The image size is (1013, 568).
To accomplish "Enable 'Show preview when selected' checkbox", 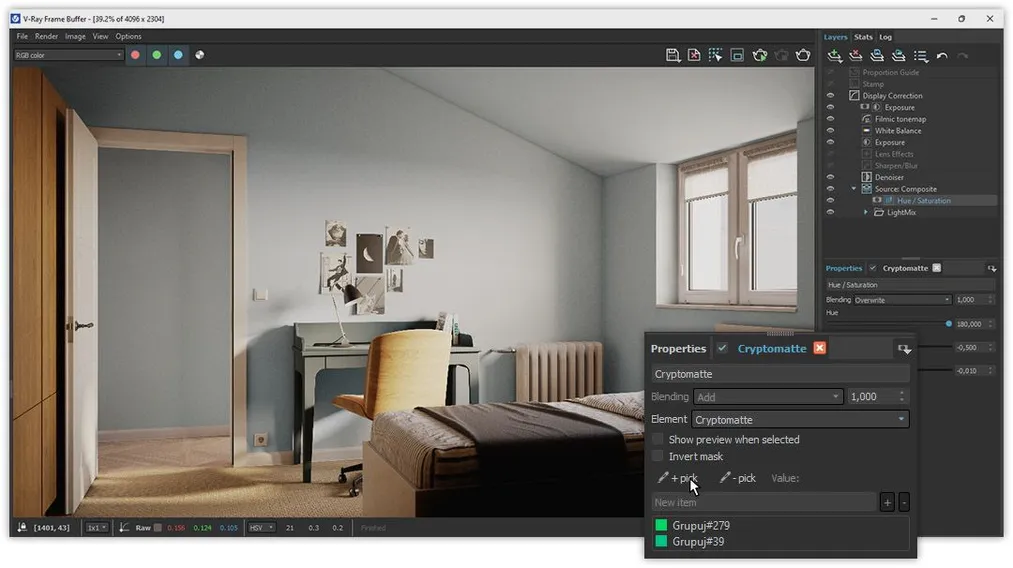I will (658, 440).
